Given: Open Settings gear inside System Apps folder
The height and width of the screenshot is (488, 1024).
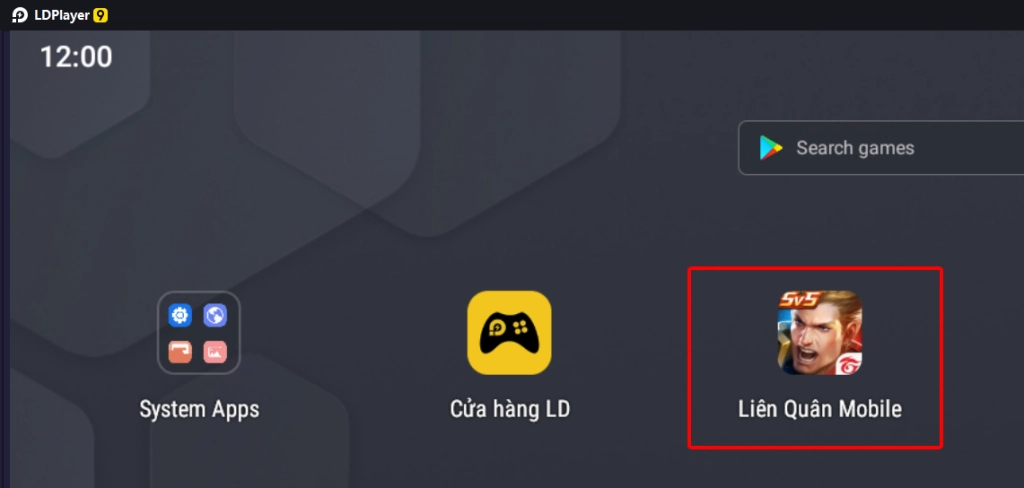Looking at the screenshot, I should (180, 316).
